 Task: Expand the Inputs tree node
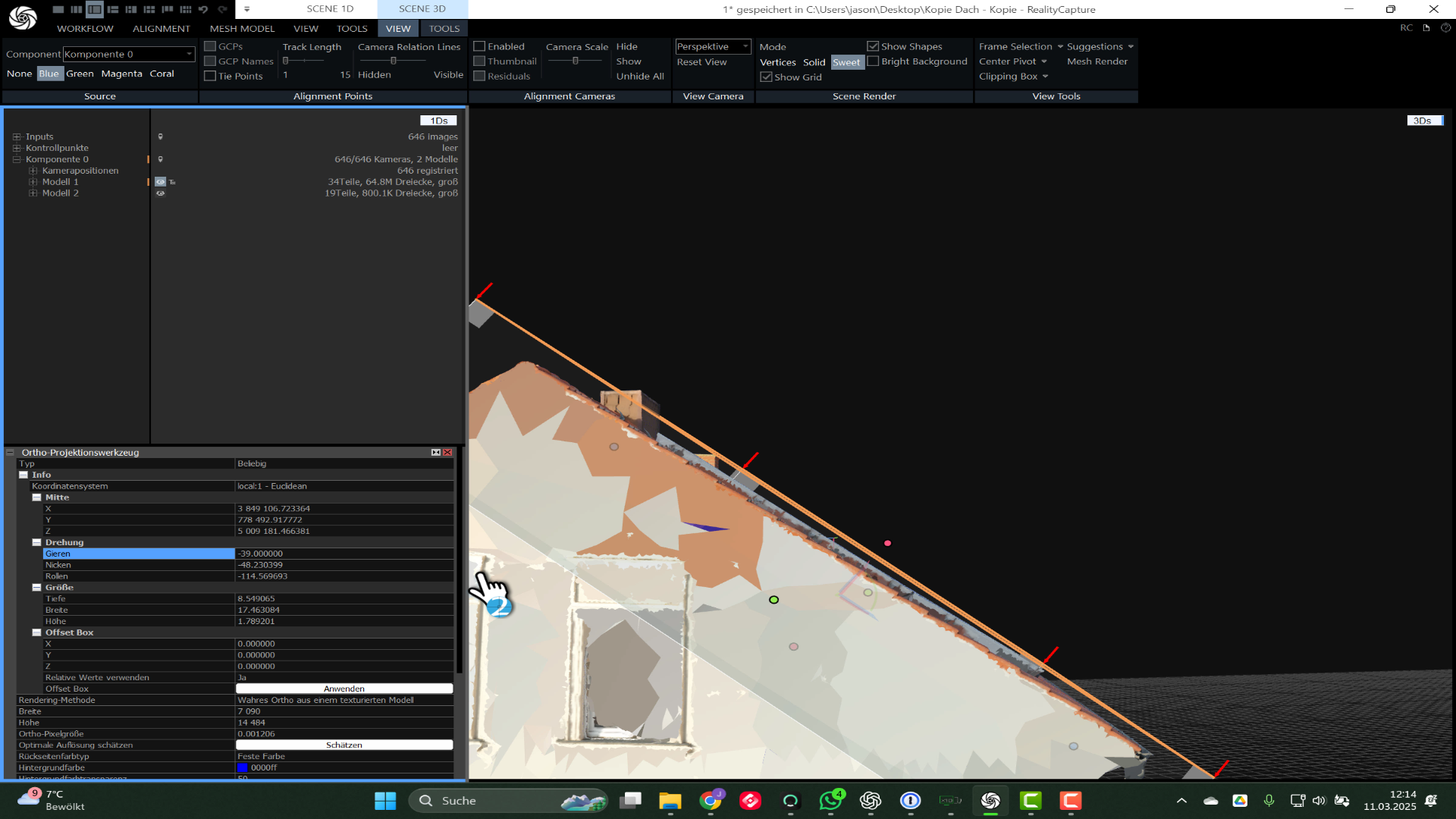(x=17, y=137)
